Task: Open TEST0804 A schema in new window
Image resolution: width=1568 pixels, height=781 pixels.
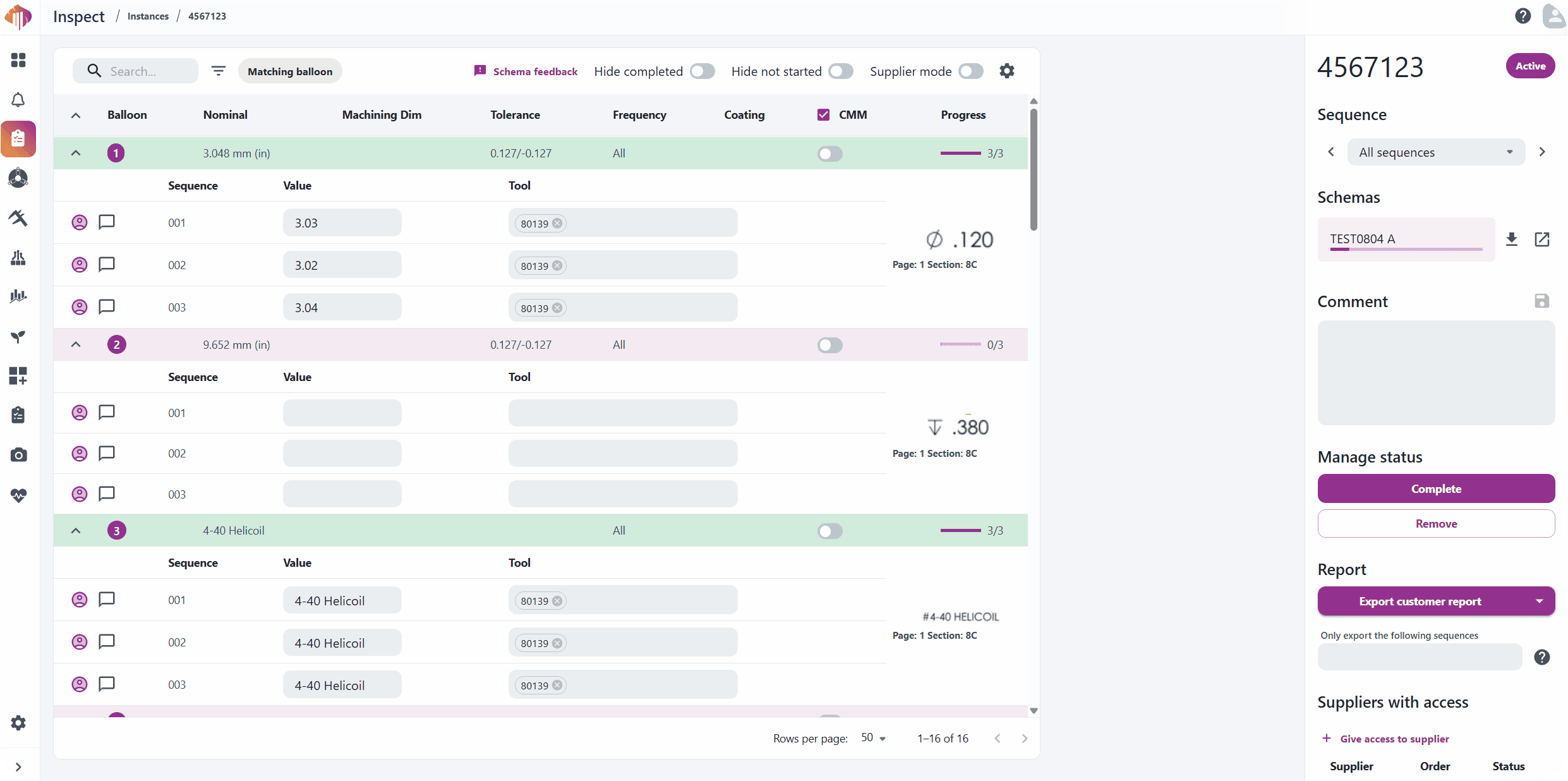Action: (1541, 239)
